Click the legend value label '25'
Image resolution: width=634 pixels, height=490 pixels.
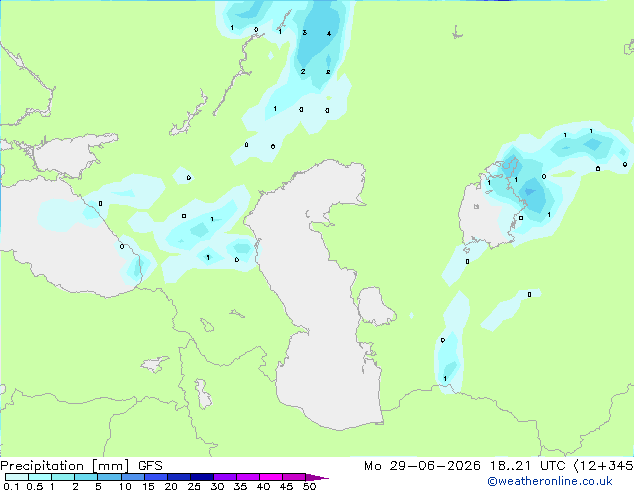(193, 486)
